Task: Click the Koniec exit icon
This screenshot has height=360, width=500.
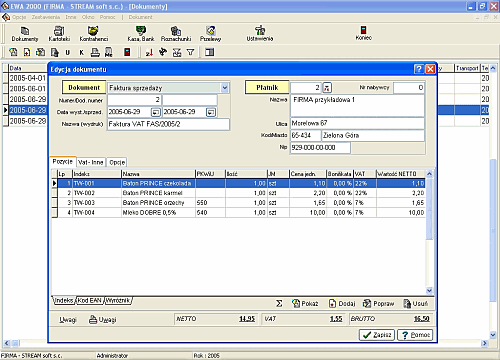Action: click(363, 33)
